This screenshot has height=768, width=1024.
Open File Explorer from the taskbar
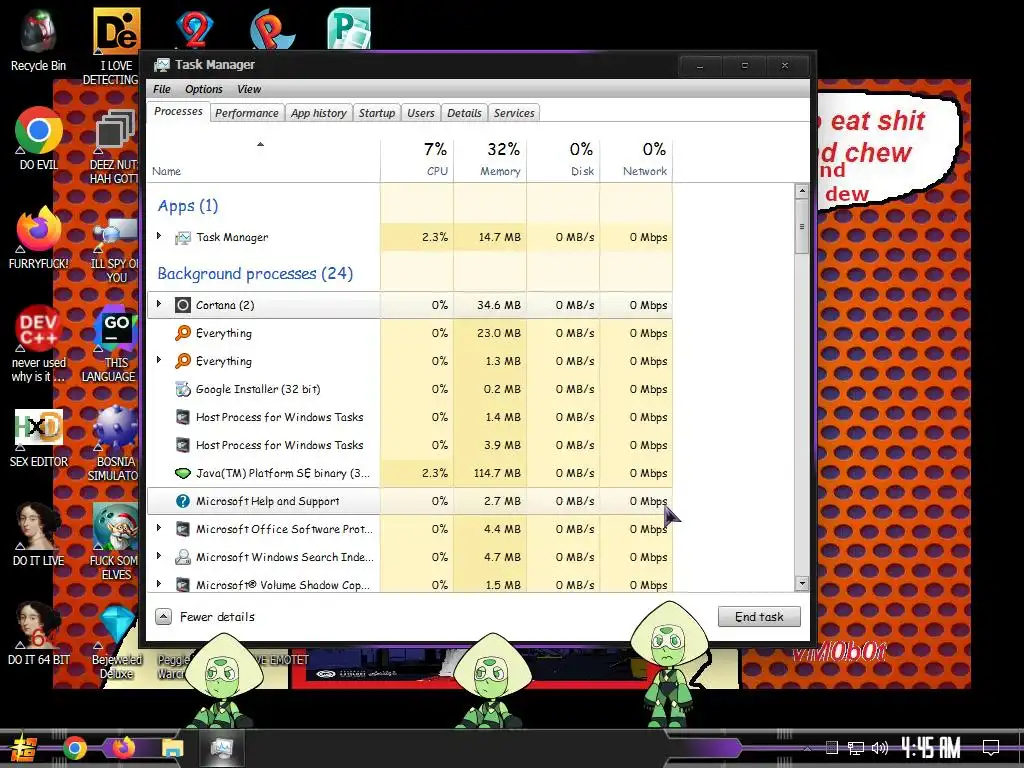[x=172, y=748]
